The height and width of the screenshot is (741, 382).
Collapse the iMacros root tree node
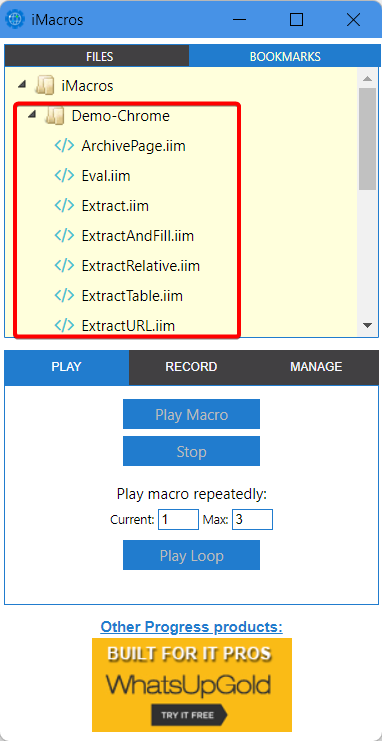click(x=22, y=85)
